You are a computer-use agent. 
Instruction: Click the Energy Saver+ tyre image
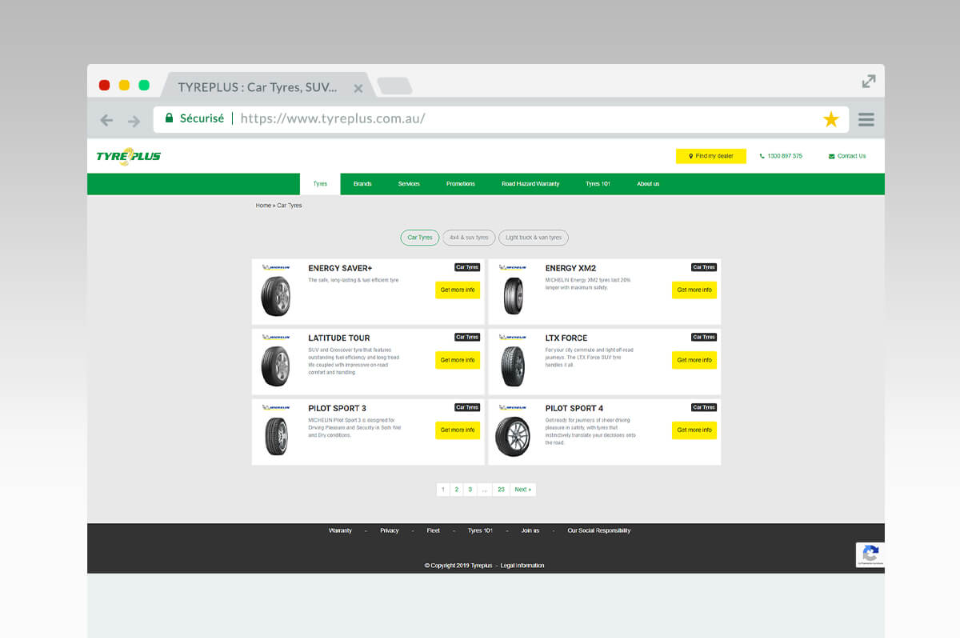pos(276,296)
